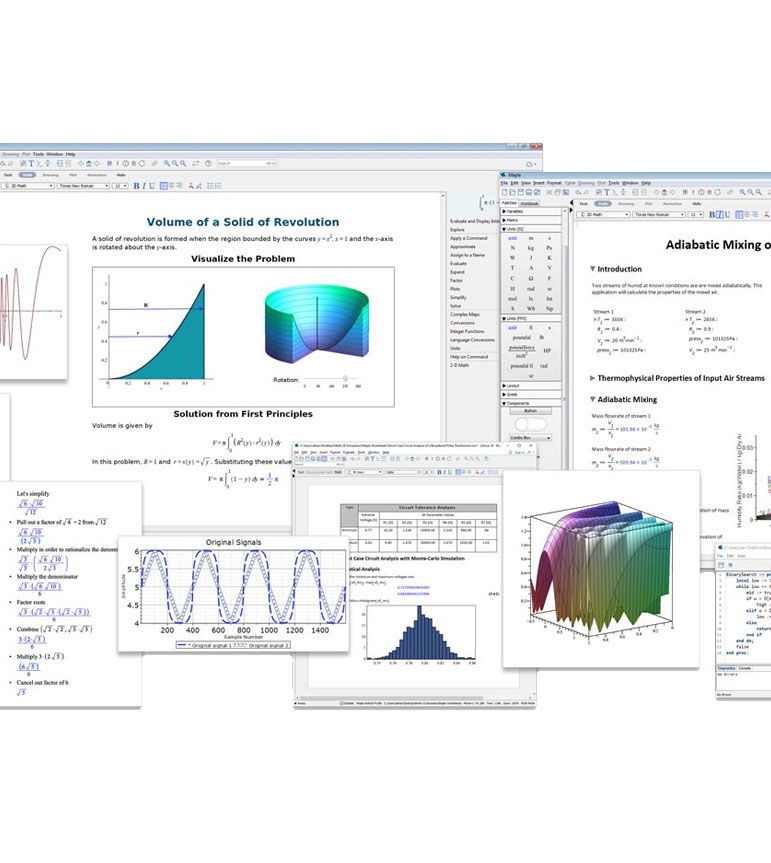Open the 2D Math style dropdown in the Solid of Revolution window
This screenshot has height=863, width=771.
click(28, 185)
